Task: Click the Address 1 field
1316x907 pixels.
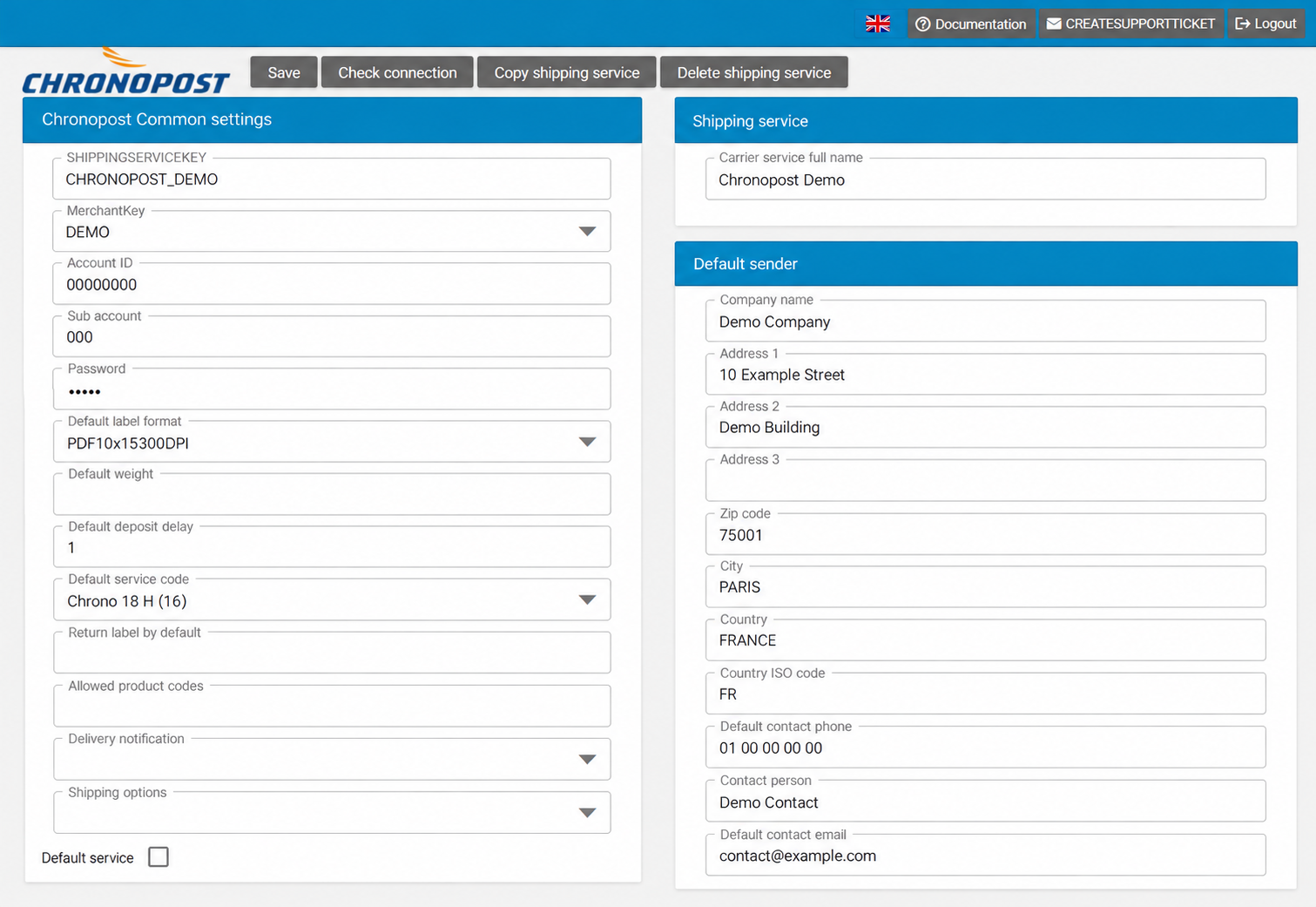Action: tap(985, 375)
